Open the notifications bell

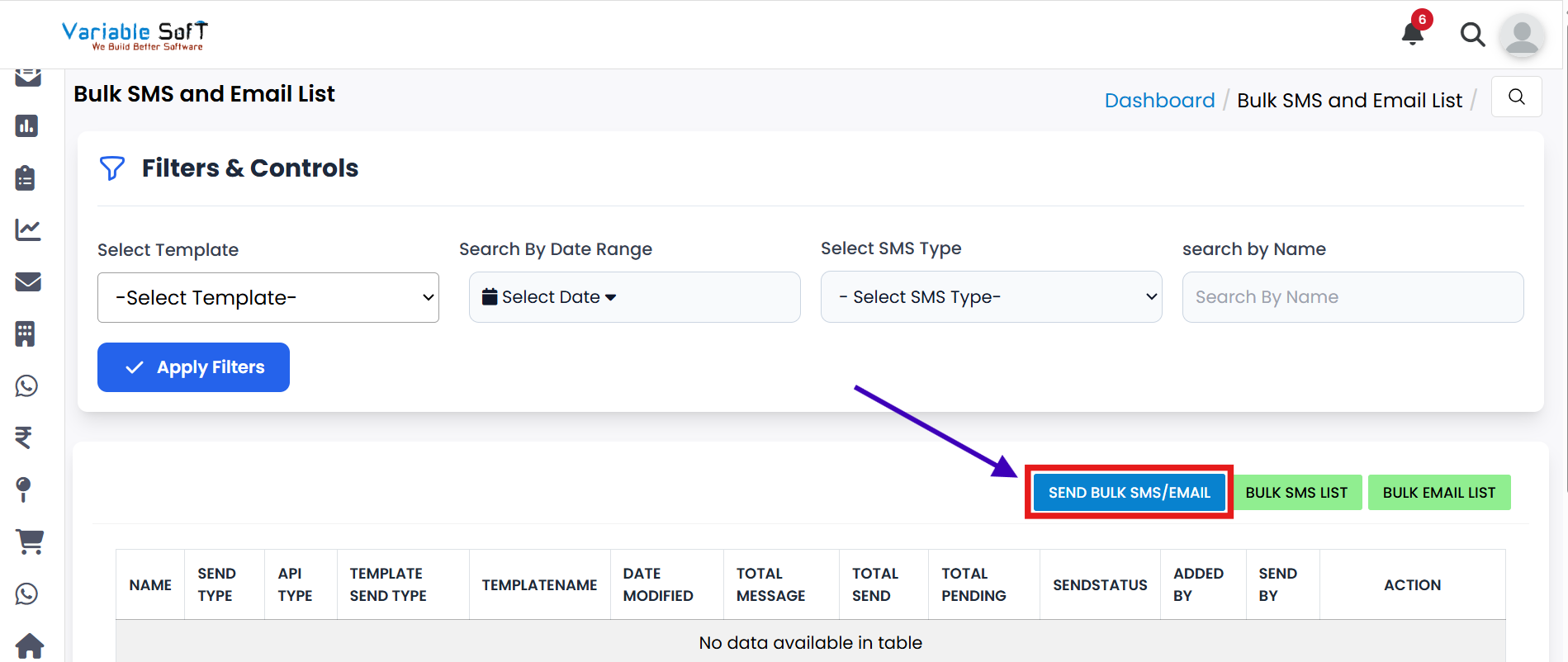pos(1413,33)
